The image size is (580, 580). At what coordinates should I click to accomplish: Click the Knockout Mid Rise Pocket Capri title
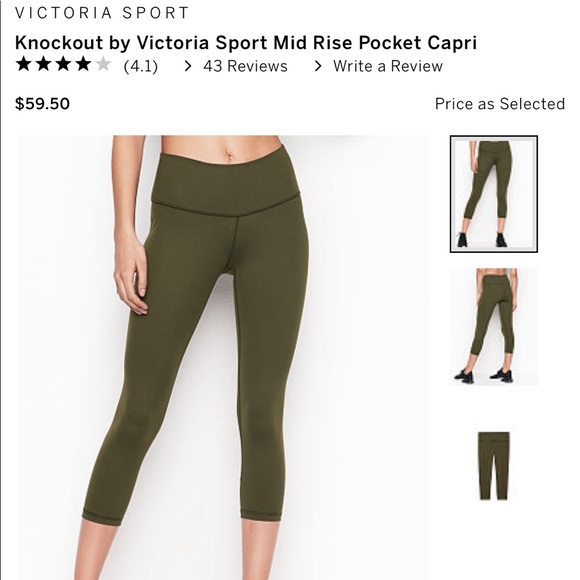[x=246, y=43]
